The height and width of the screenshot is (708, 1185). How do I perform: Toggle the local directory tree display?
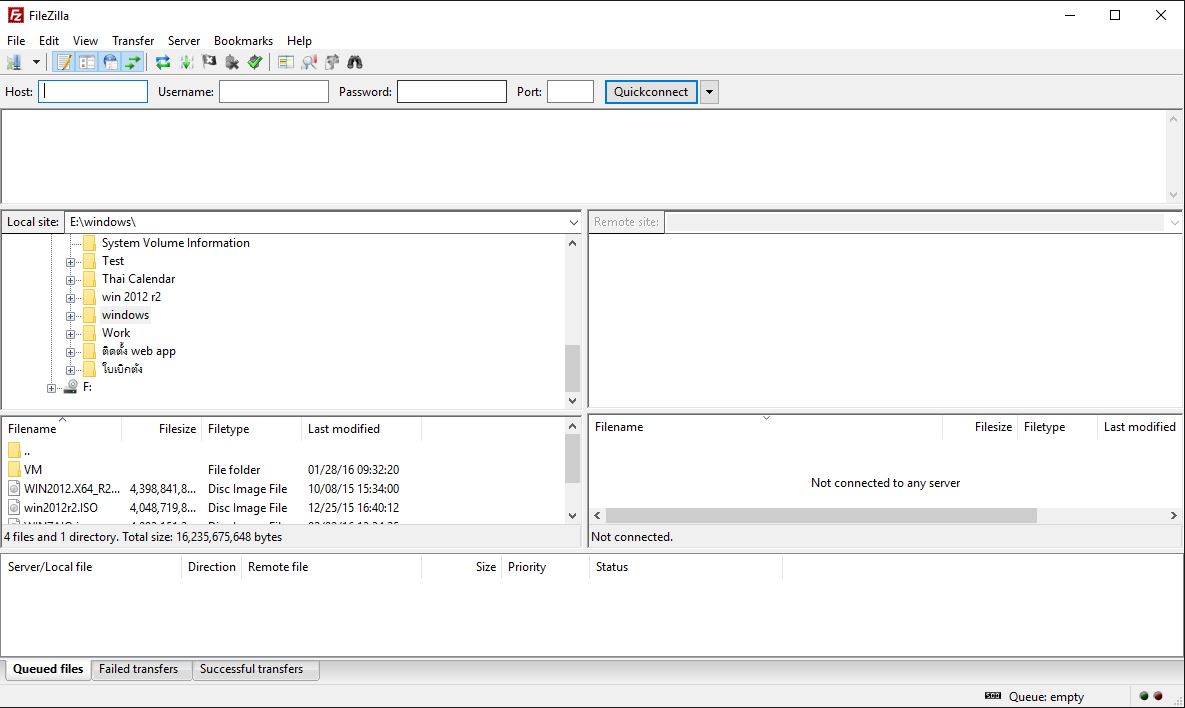(87, 62)
